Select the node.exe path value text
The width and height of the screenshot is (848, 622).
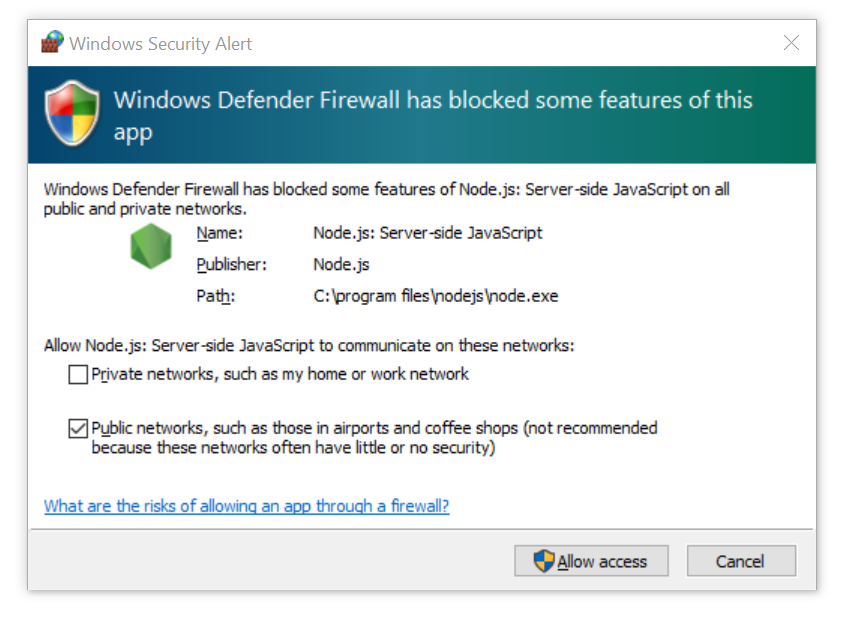[436, 296]
